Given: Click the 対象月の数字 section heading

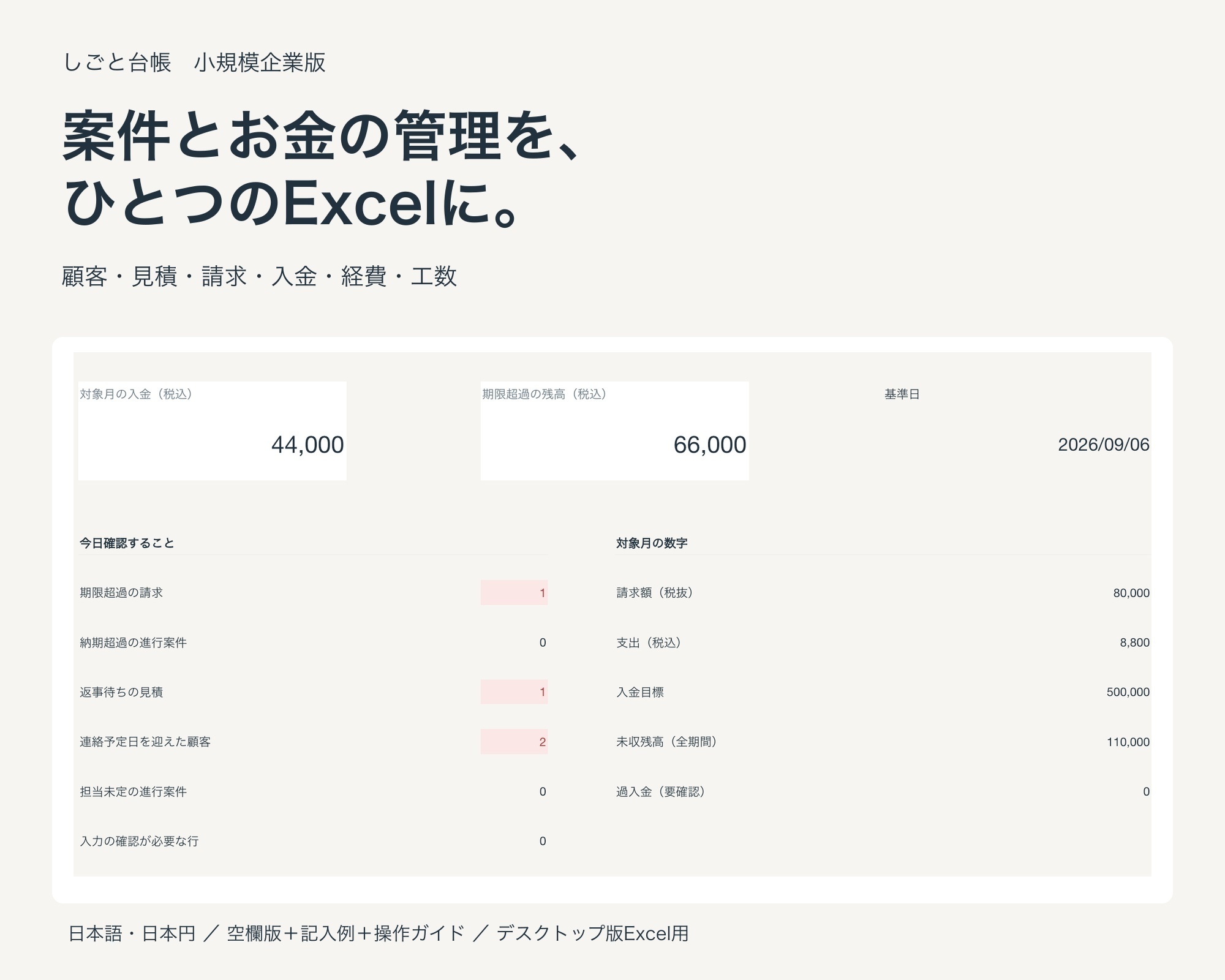Looking at the screenshot, I should pos(652,543).
